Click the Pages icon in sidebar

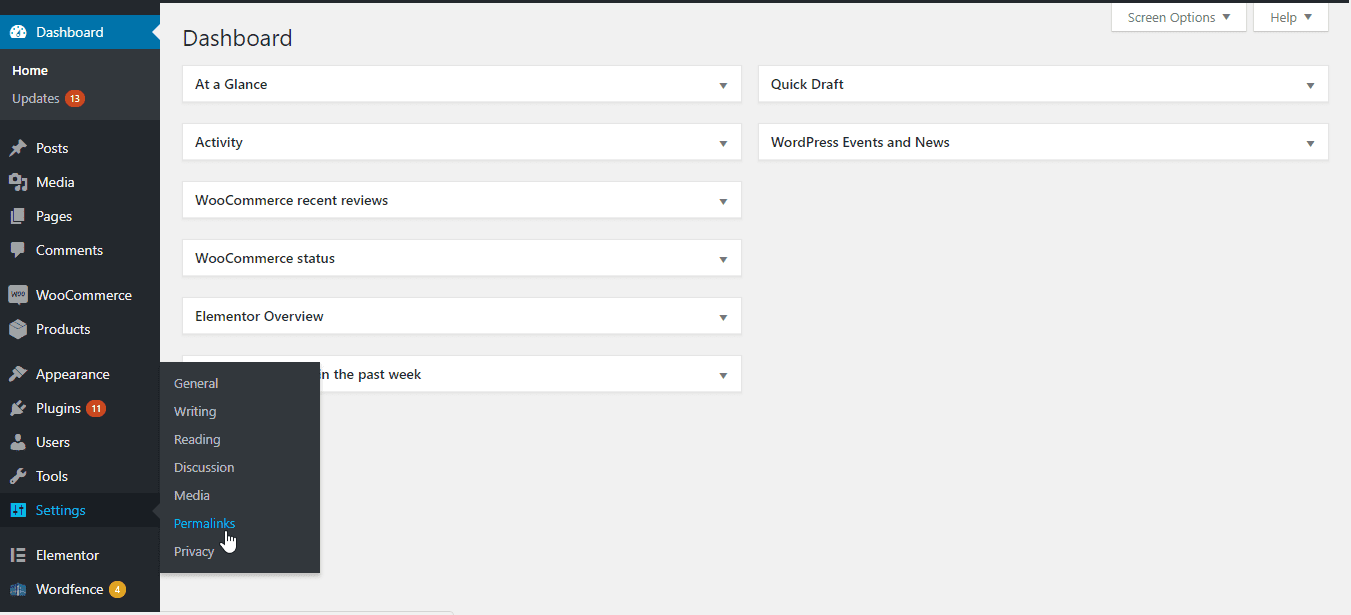pyautogui.click(x=18, y=216)
